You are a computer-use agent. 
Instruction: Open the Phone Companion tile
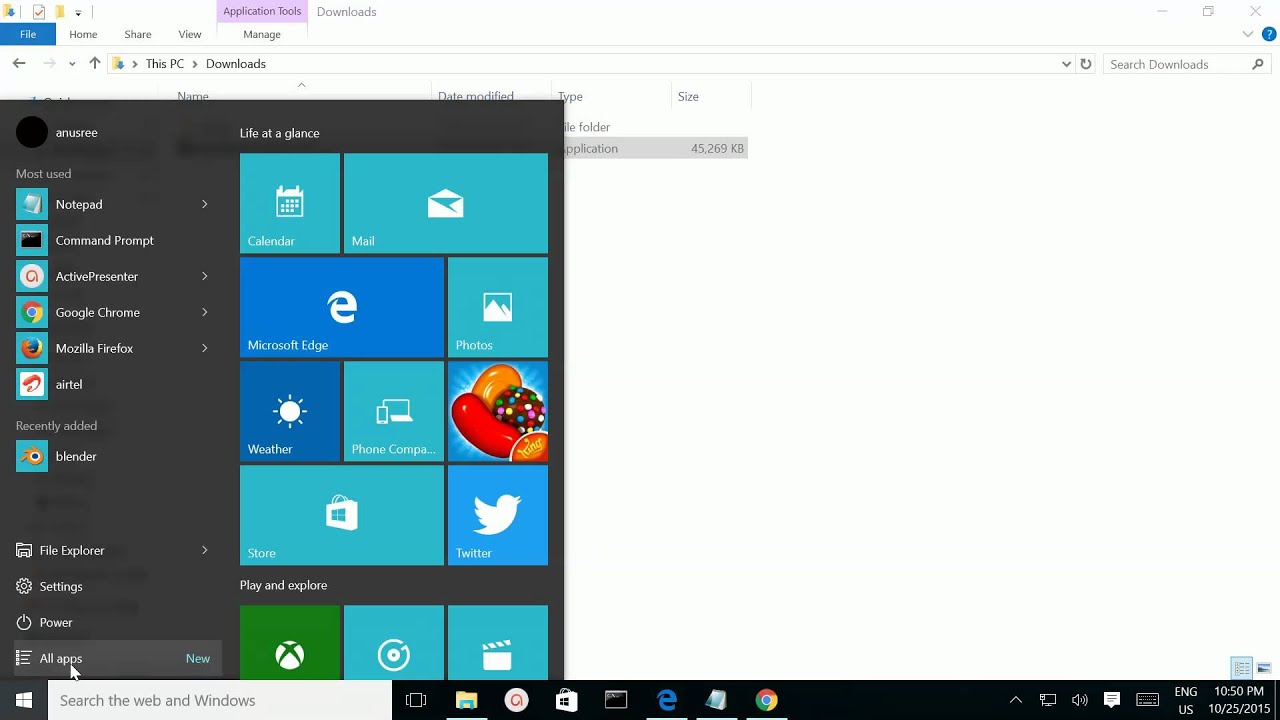point(394,411)
